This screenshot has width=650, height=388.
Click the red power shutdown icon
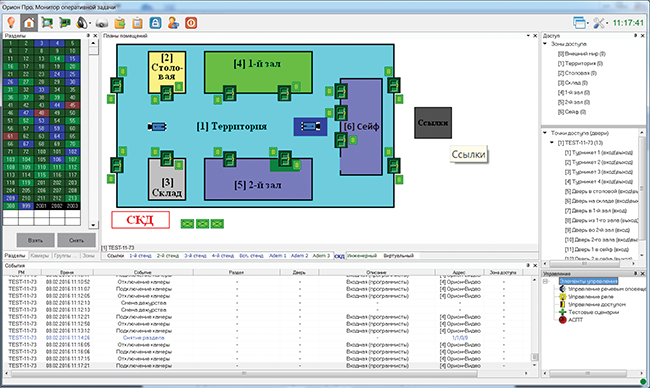pos(191,22)
